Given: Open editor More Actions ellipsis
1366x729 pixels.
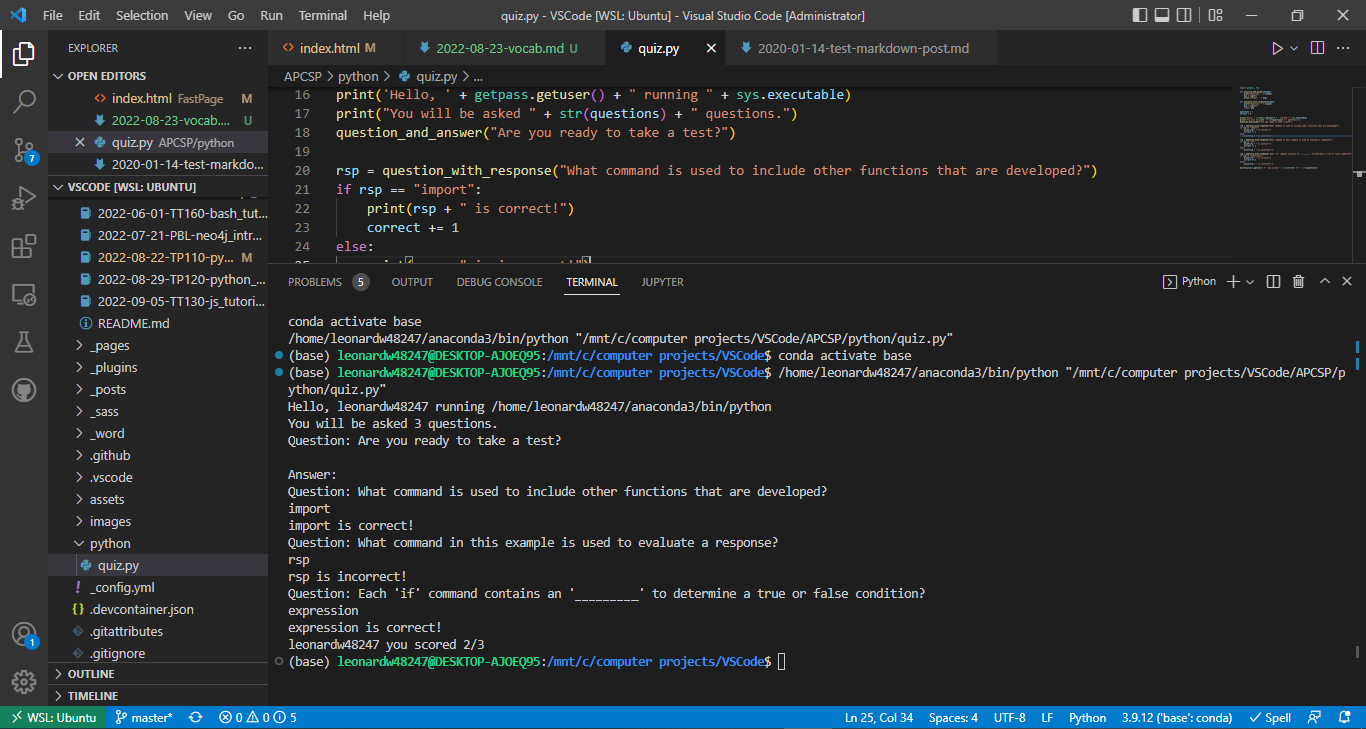Looking at the screenshot, I should [x=1345, y=48].
